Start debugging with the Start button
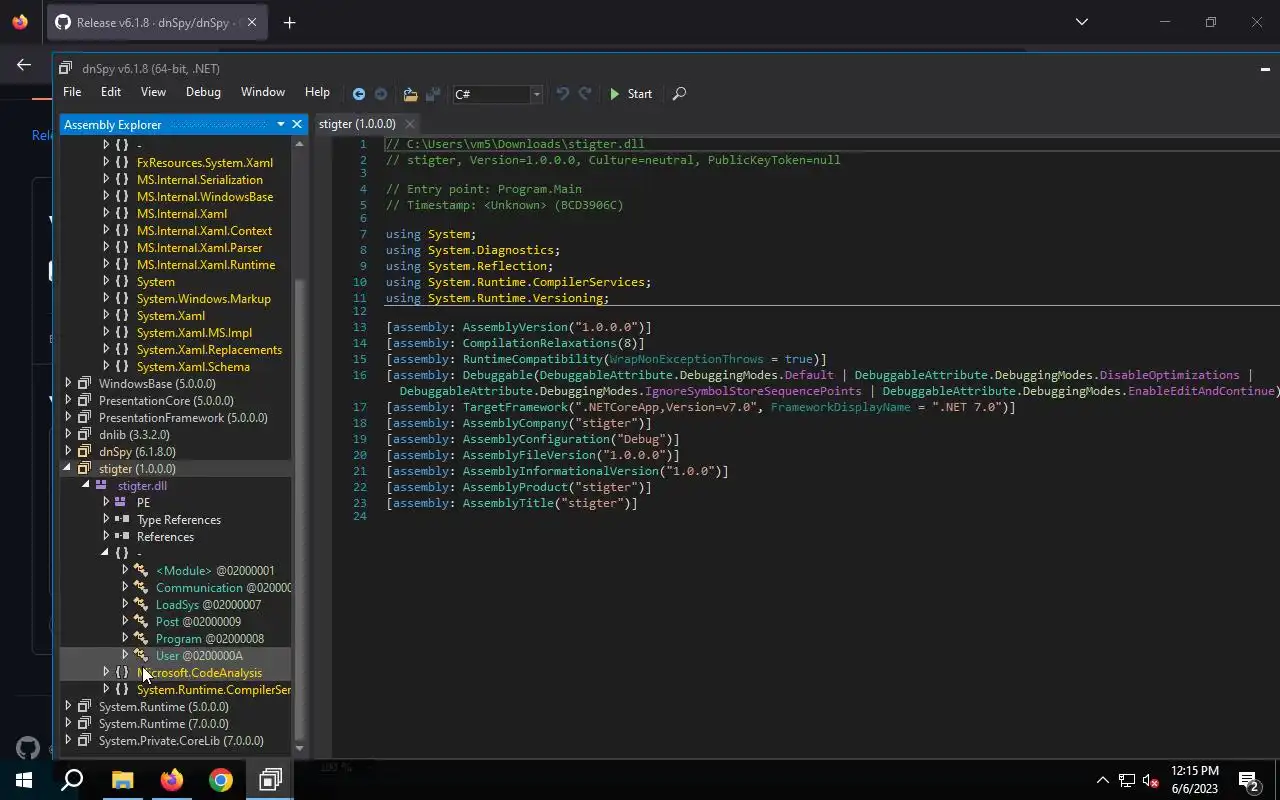This screenshot has height=800, width=1280. coord(631,94)
